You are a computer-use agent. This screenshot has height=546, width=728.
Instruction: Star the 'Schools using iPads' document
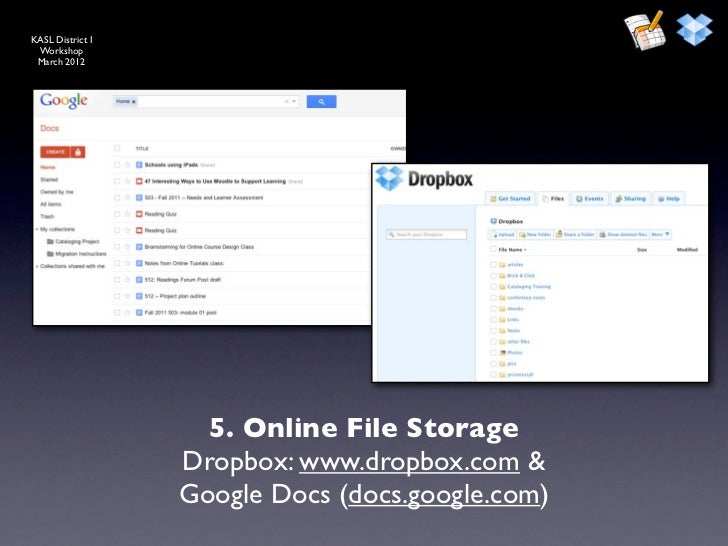(x=127, y=165)
